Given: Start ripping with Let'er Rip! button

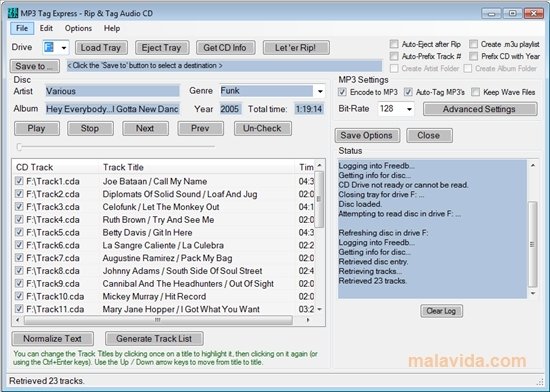Looking at the screenshot, I should point(296,48).
